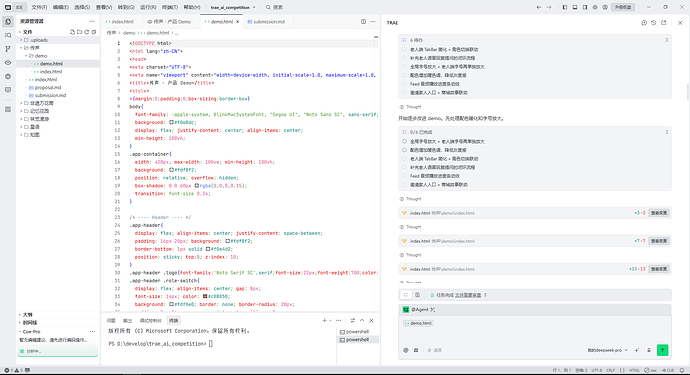Check the Feed item in 0/6 已完成 list
Viewport: 690px width, 375px height.
[x=404, y=176]
